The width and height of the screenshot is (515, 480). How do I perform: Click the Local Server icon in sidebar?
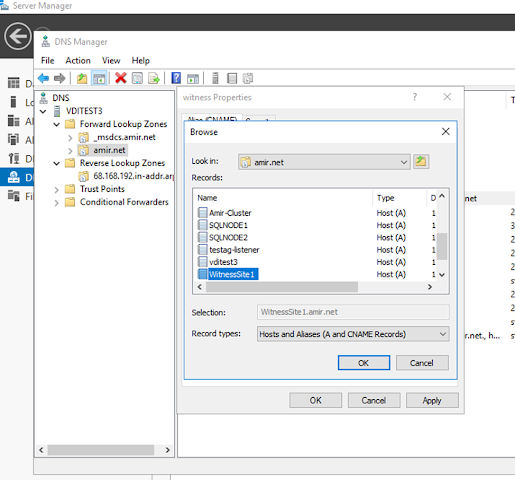click(x=13, y=102)
